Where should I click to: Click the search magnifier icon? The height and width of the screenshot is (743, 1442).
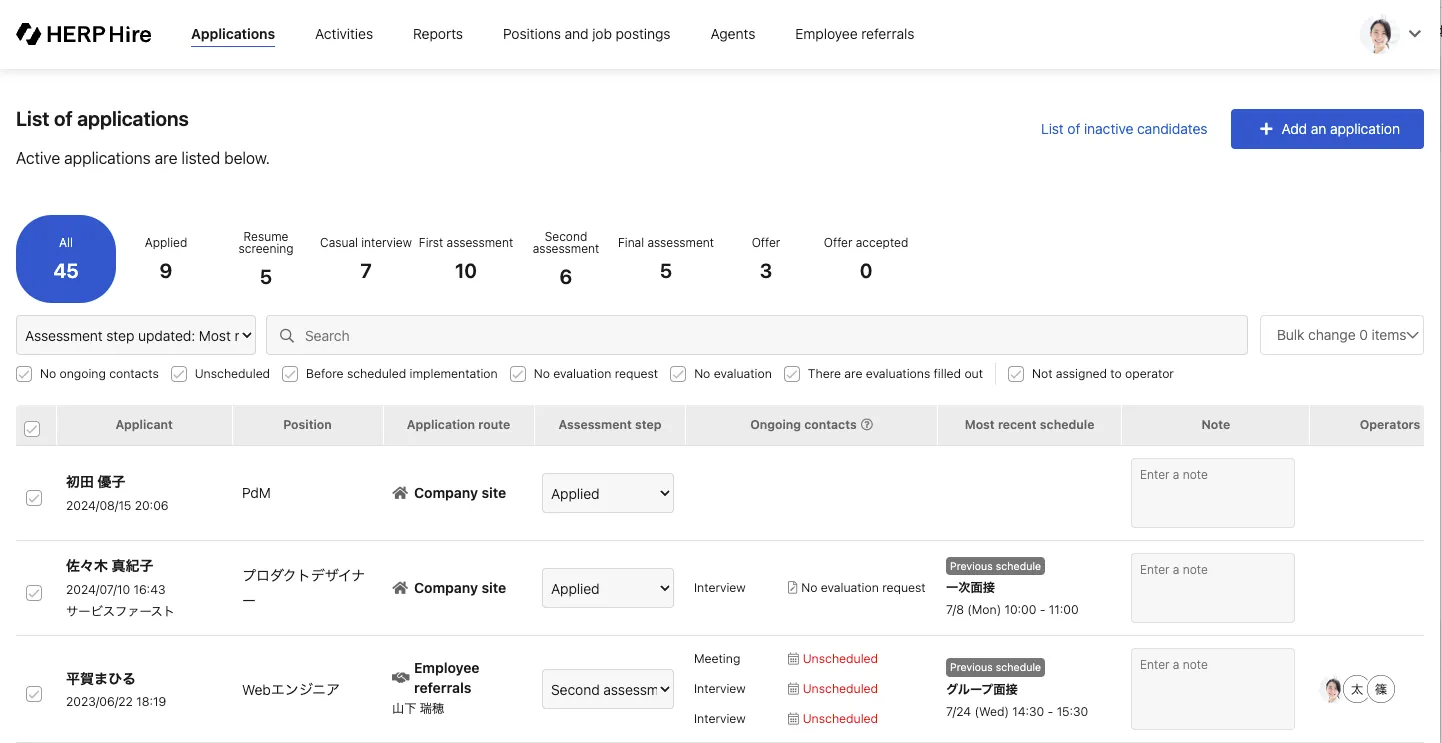287,336
